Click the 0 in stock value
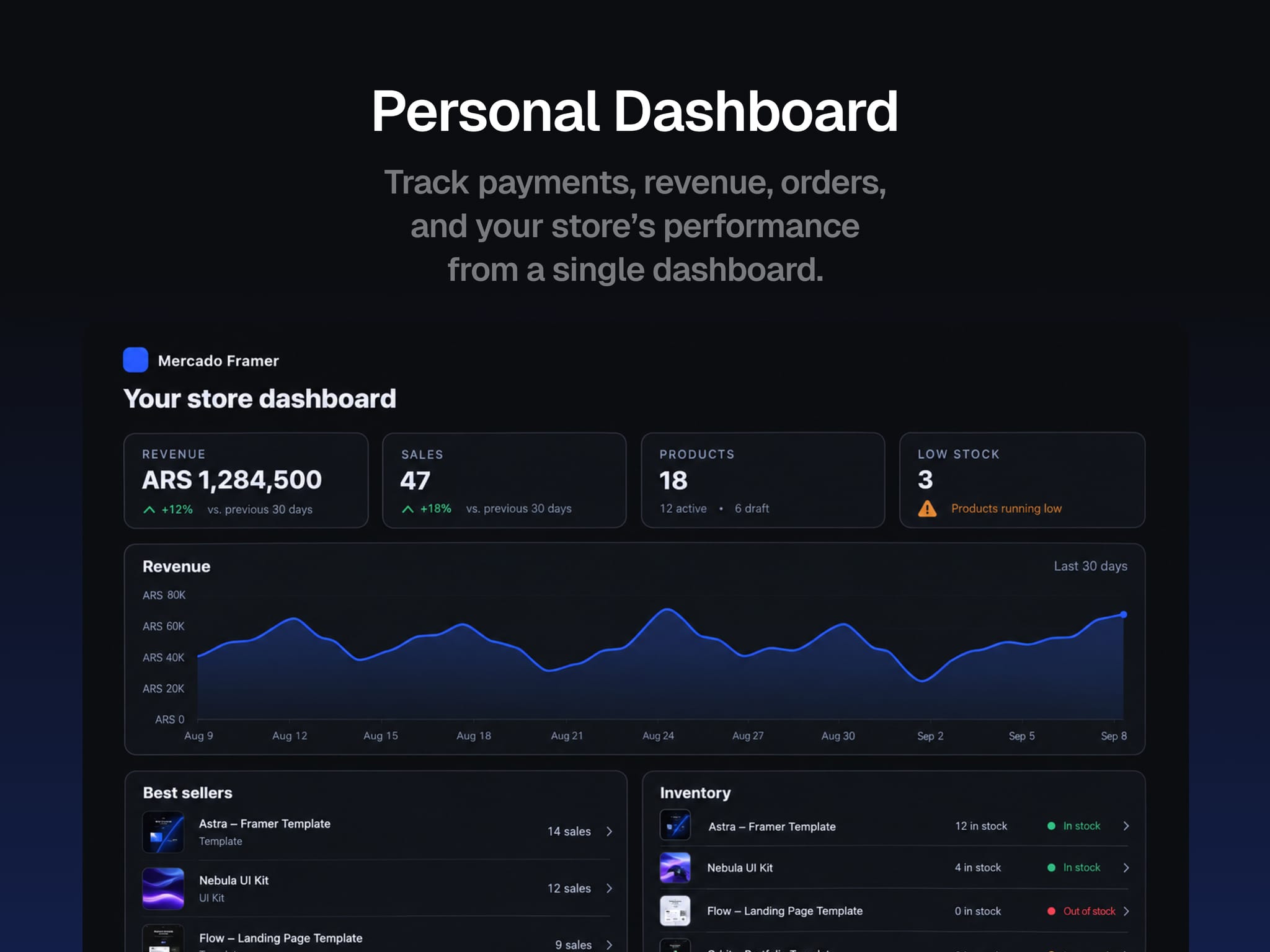 click(978, 910)
